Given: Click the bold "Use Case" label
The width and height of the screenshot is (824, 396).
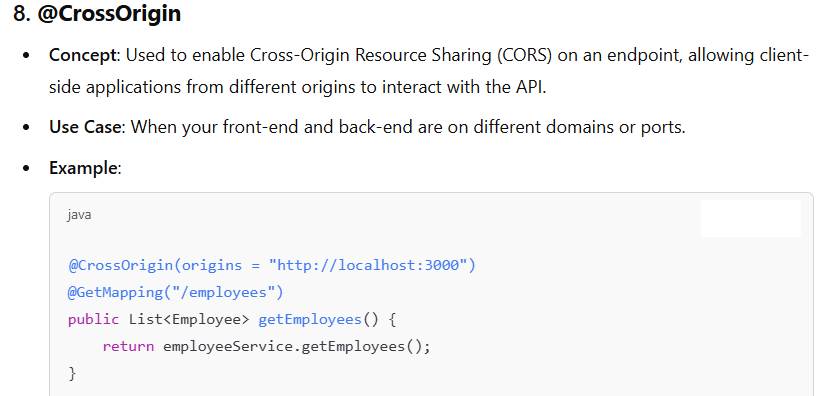Looking at the screenshot, I should [x=85, y=127].
